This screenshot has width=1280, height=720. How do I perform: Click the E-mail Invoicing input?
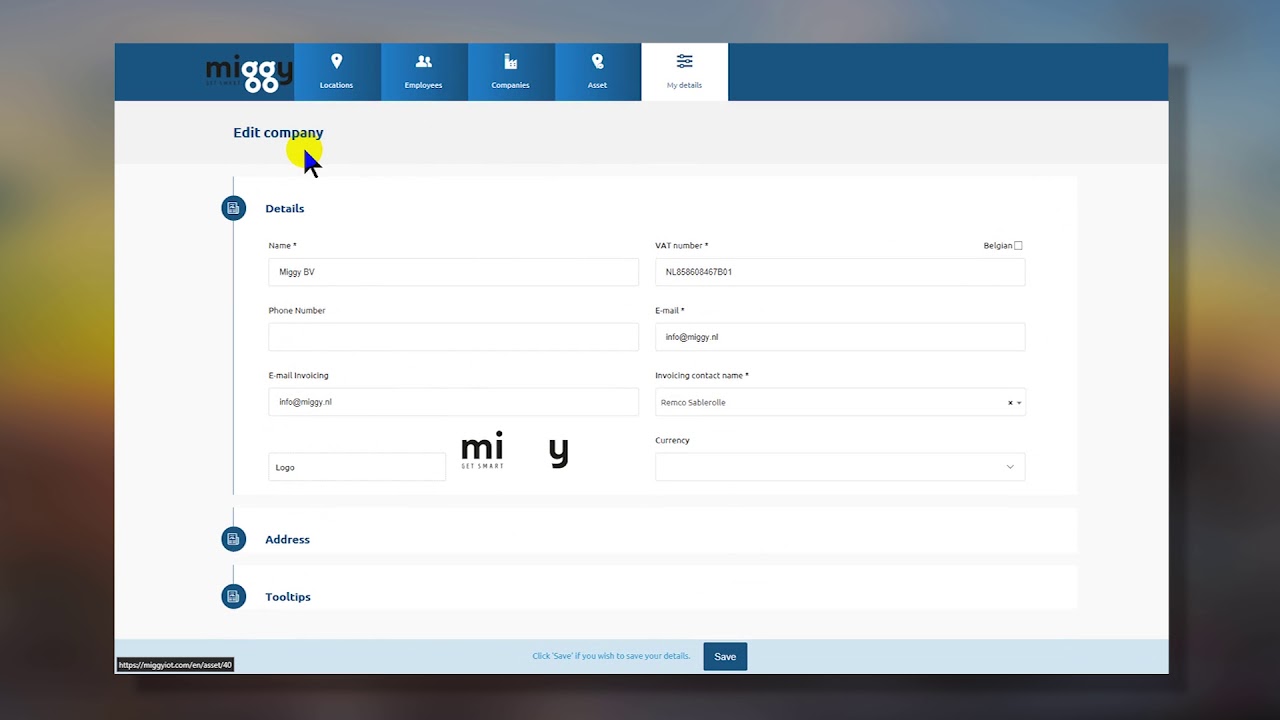[453, 402]
